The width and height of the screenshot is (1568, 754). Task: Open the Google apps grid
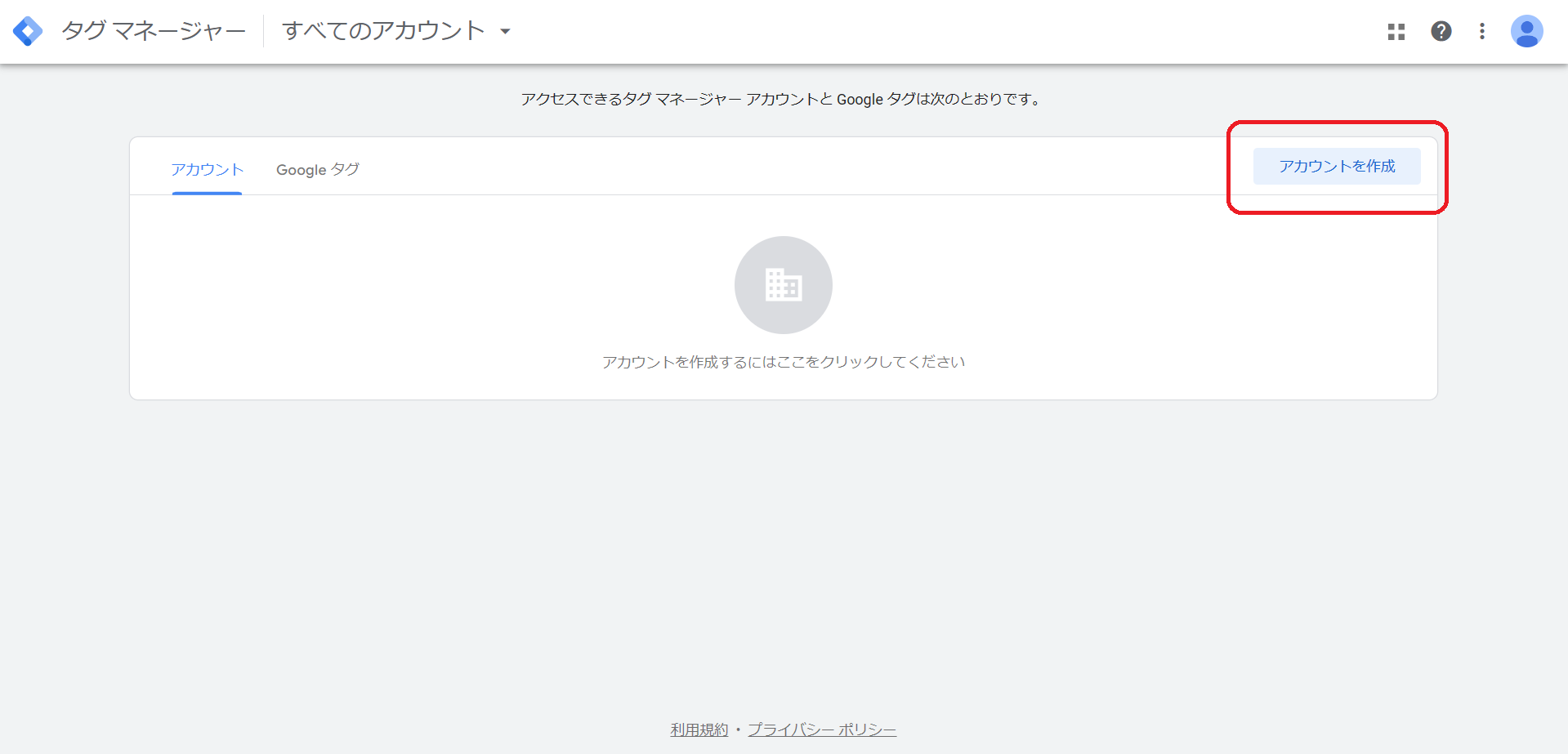[x=1396, y=32]
